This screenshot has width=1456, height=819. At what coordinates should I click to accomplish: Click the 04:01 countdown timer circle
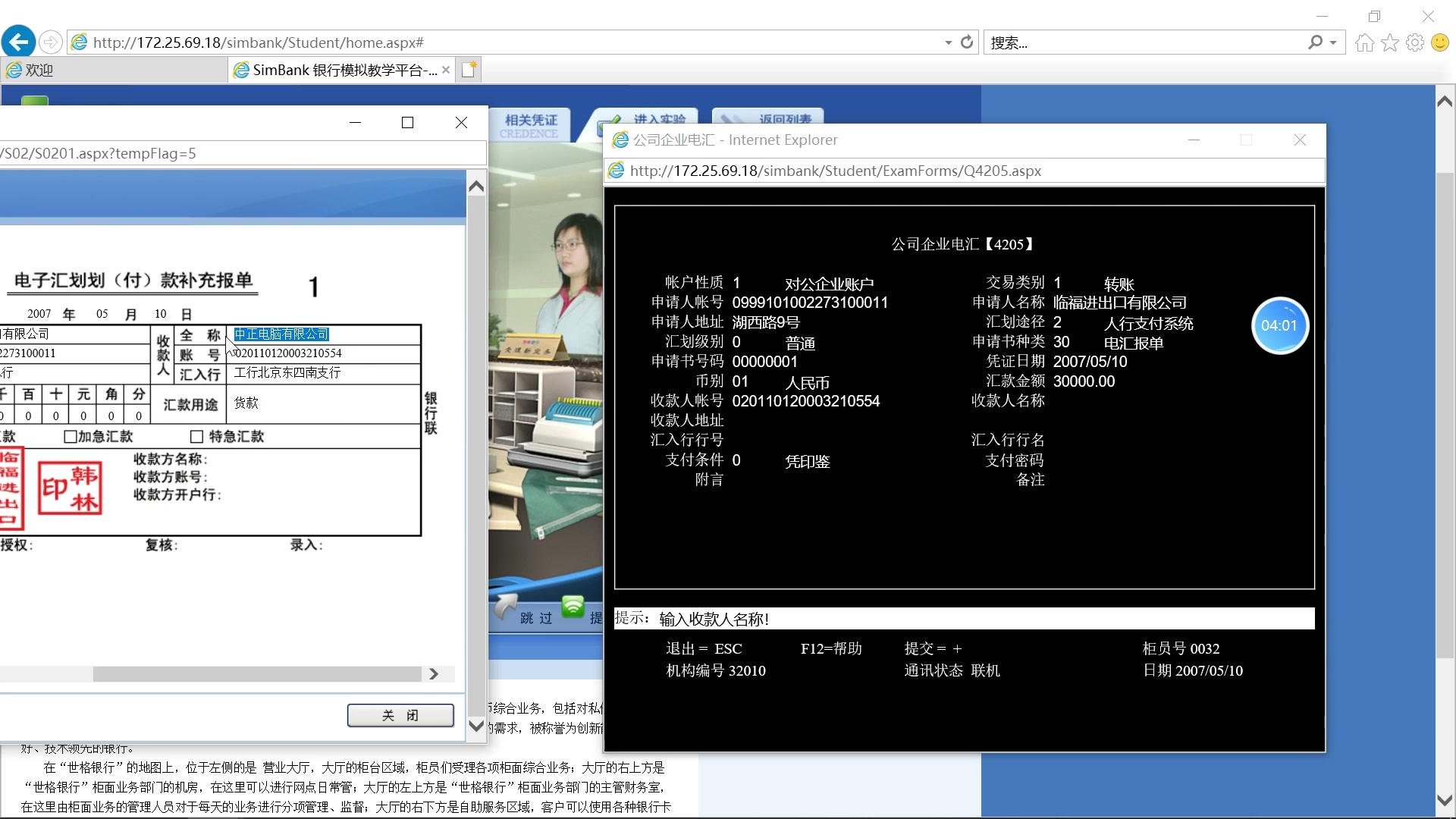[1279, 325]
